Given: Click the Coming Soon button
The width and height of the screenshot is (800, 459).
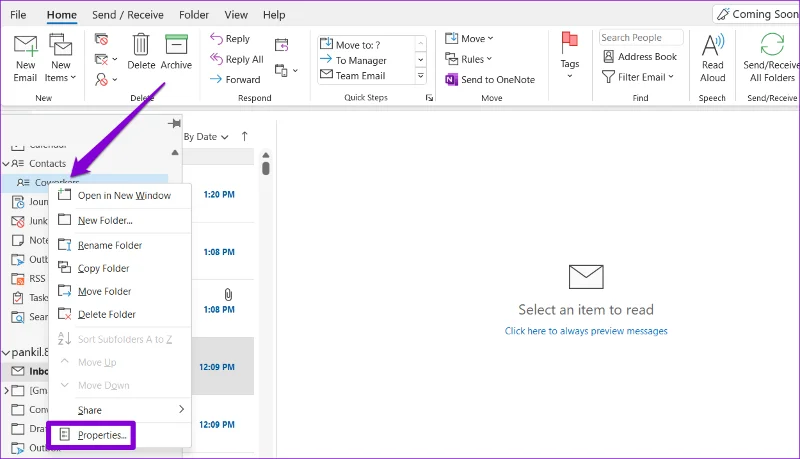Looking at the screenshot, I should click(757, 14).
